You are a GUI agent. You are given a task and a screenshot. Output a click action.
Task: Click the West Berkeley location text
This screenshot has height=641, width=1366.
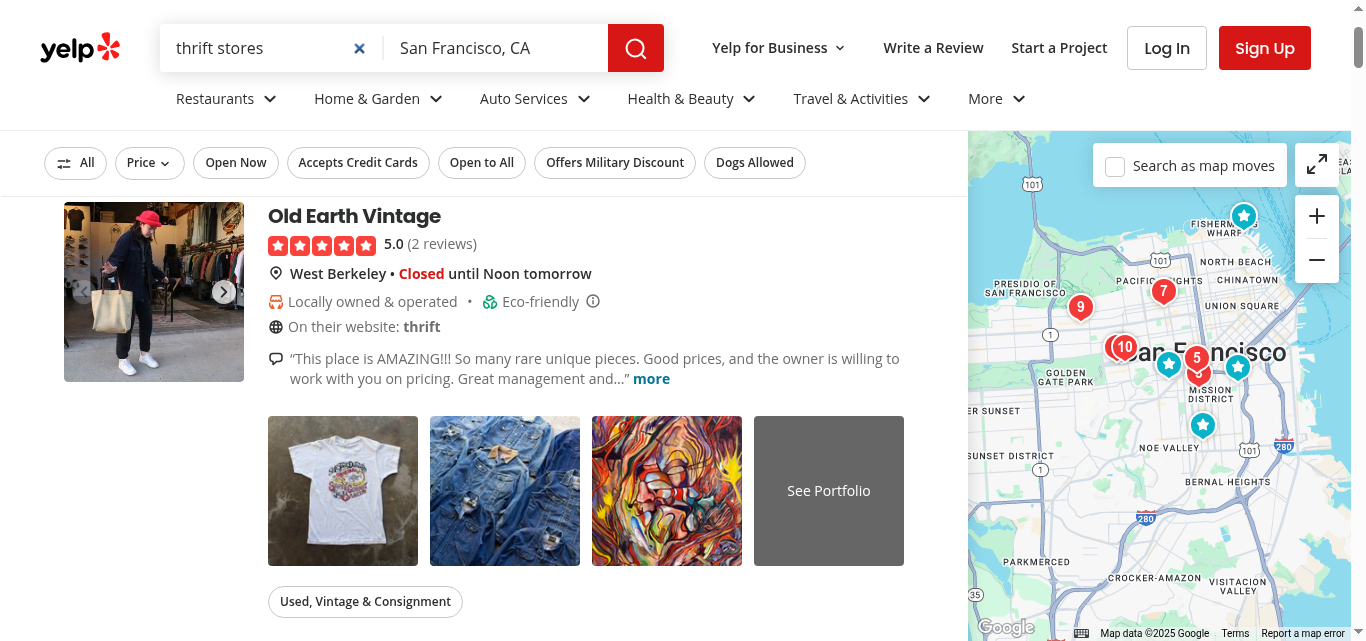338,274
